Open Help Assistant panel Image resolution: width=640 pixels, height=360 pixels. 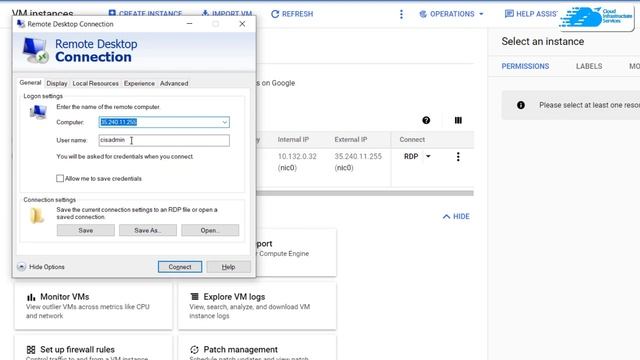[x=531, y=14]
